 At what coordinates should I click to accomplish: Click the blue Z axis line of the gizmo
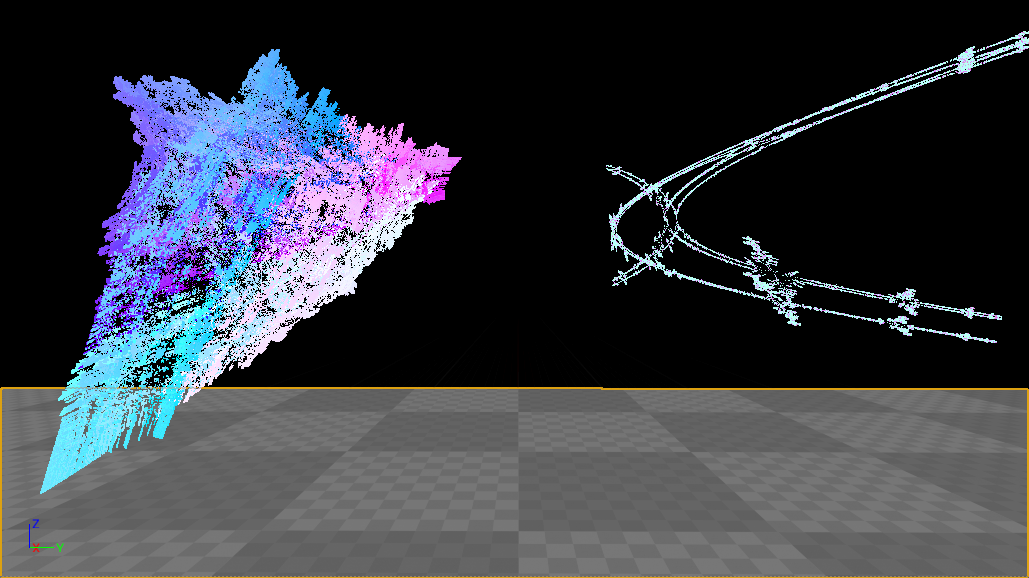click(29, 535)
